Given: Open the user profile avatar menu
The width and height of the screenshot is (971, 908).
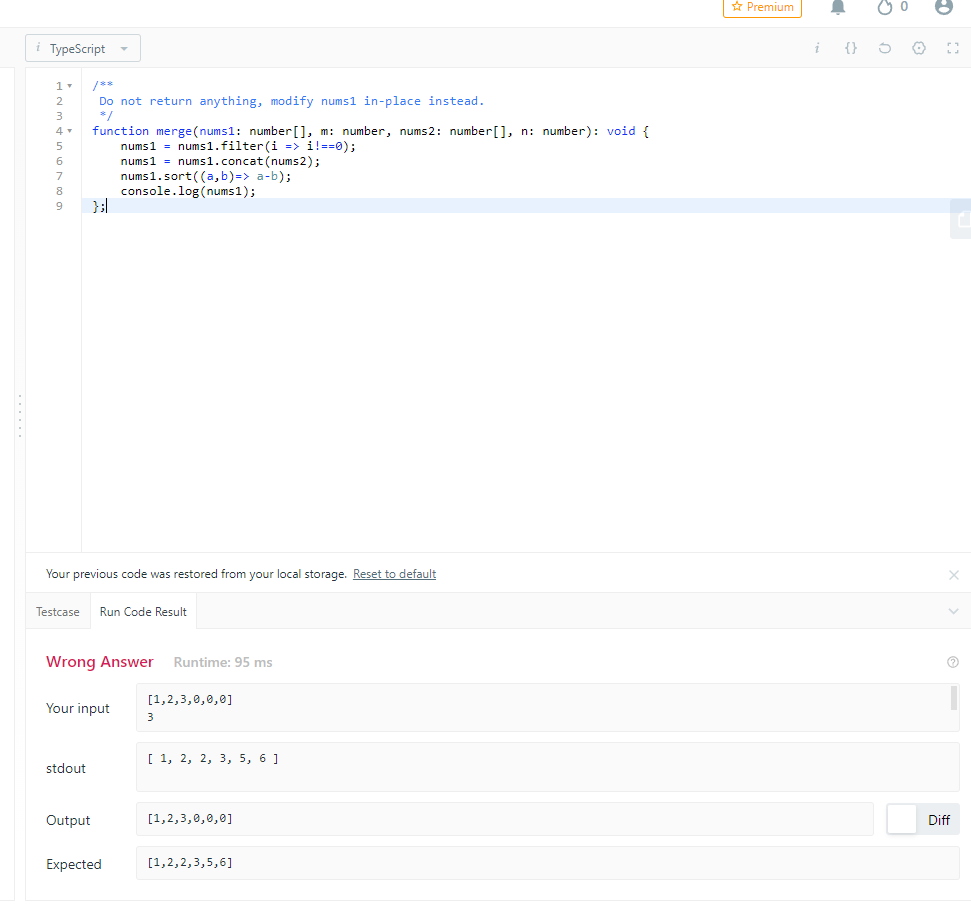Looking at the screenshot, I should pyautogui.click(x=943, y=8).
